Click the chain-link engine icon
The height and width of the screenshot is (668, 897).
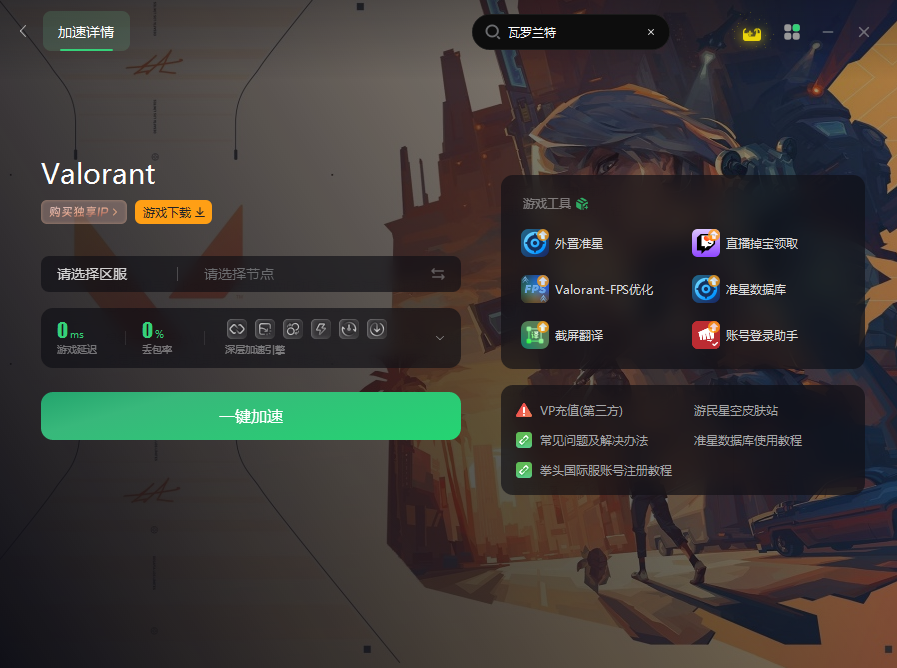pyautogui.click(x=236, y=329)
